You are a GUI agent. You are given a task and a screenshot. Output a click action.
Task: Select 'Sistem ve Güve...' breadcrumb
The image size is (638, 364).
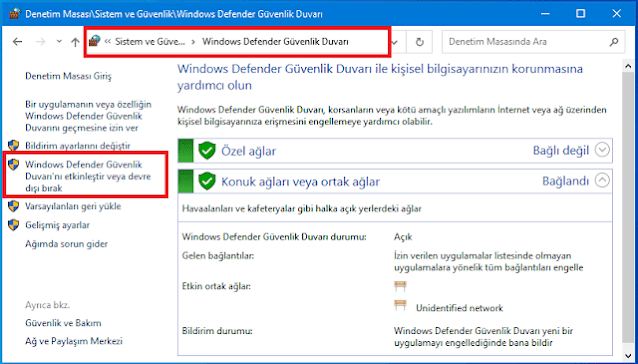150,41
